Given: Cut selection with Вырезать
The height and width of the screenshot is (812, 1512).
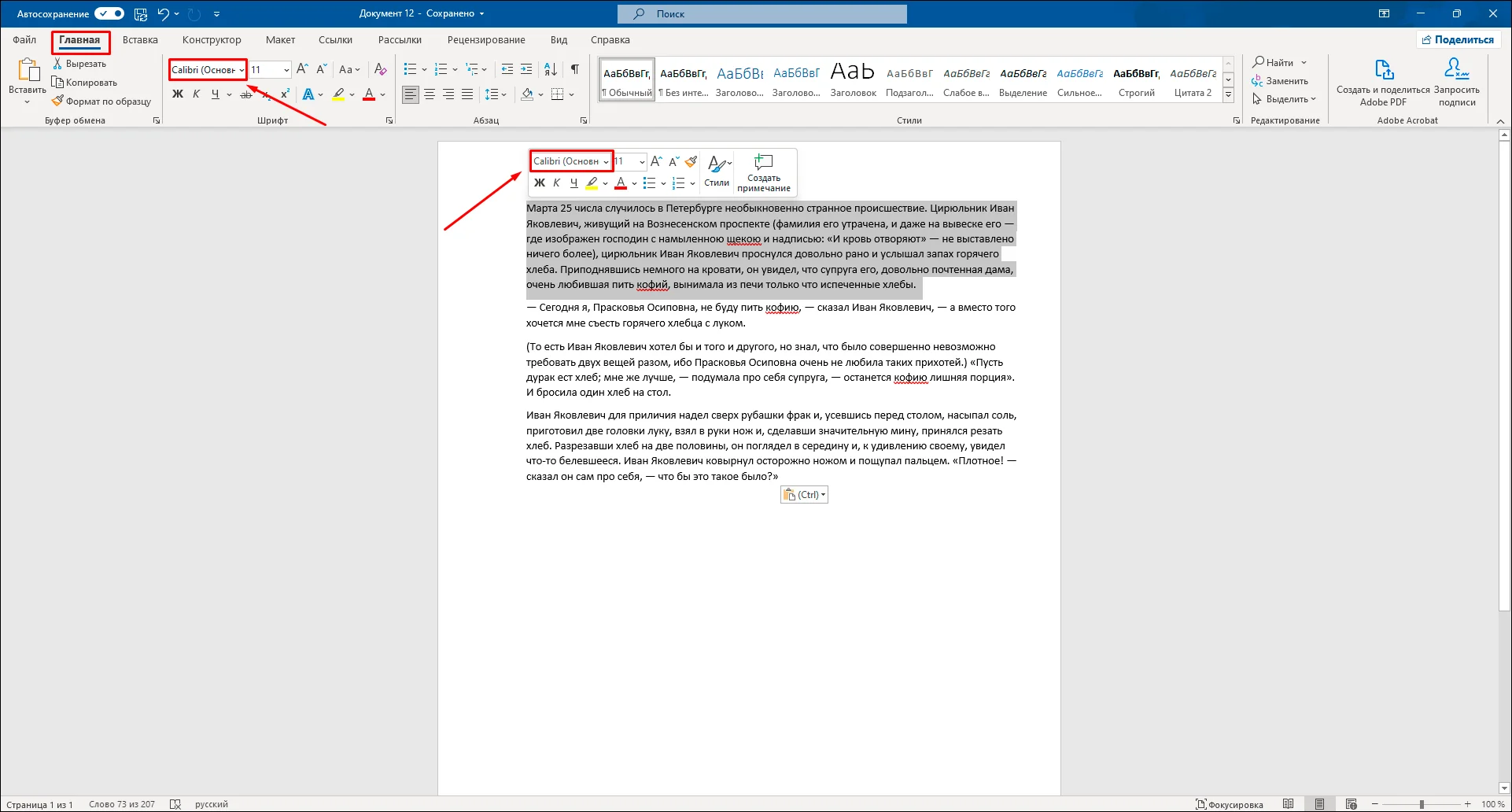Looking at the screenshot, I should (x=79, y=64).
